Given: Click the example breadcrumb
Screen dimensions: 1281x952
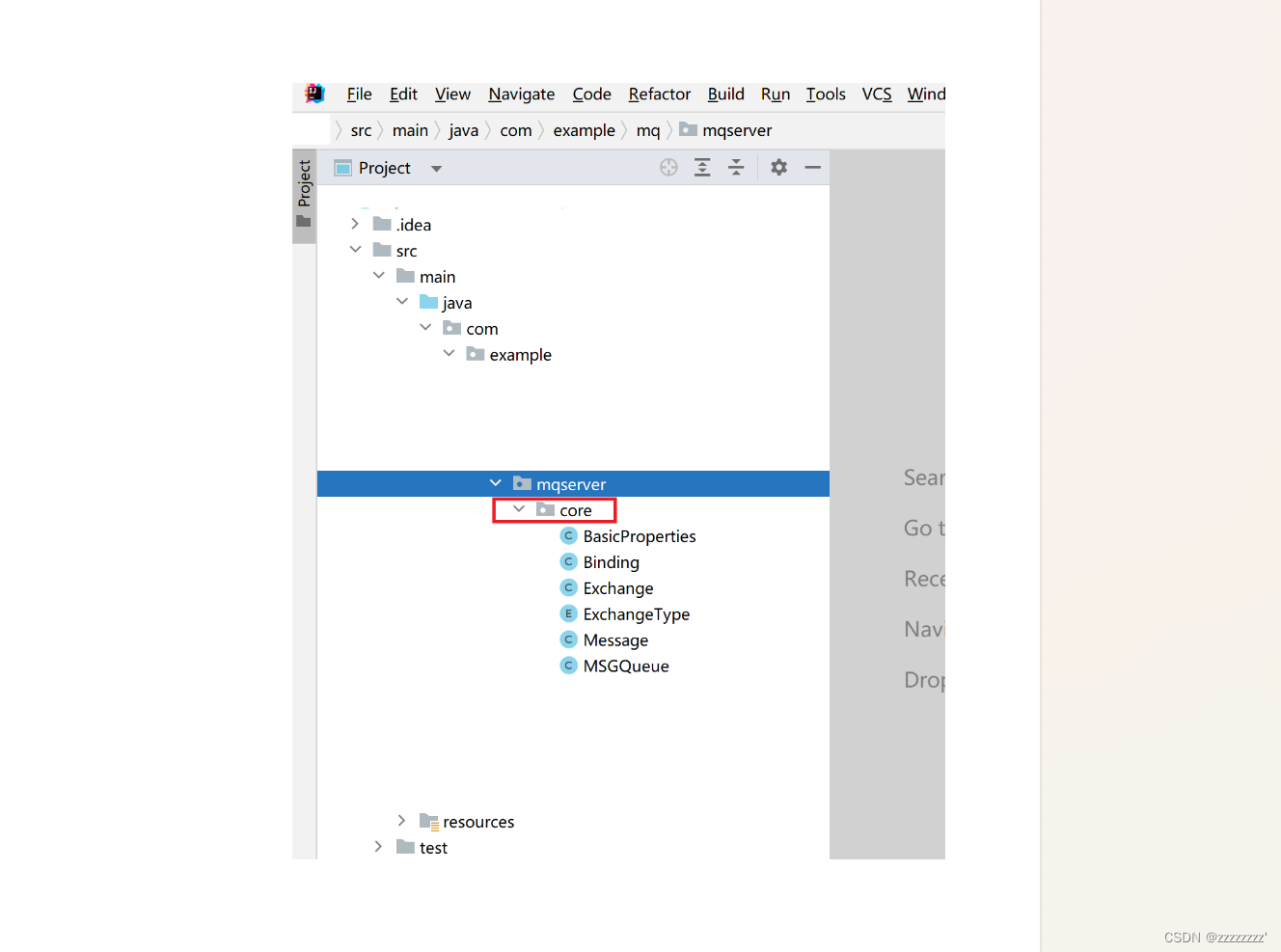Looking at the screenshot, I should [584, 130].
